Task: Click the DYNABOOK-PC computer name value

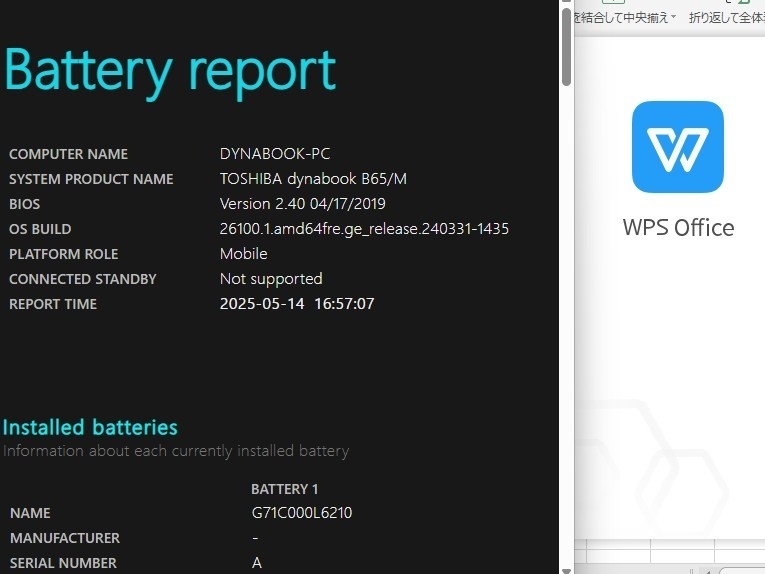Action: point(275,154)
